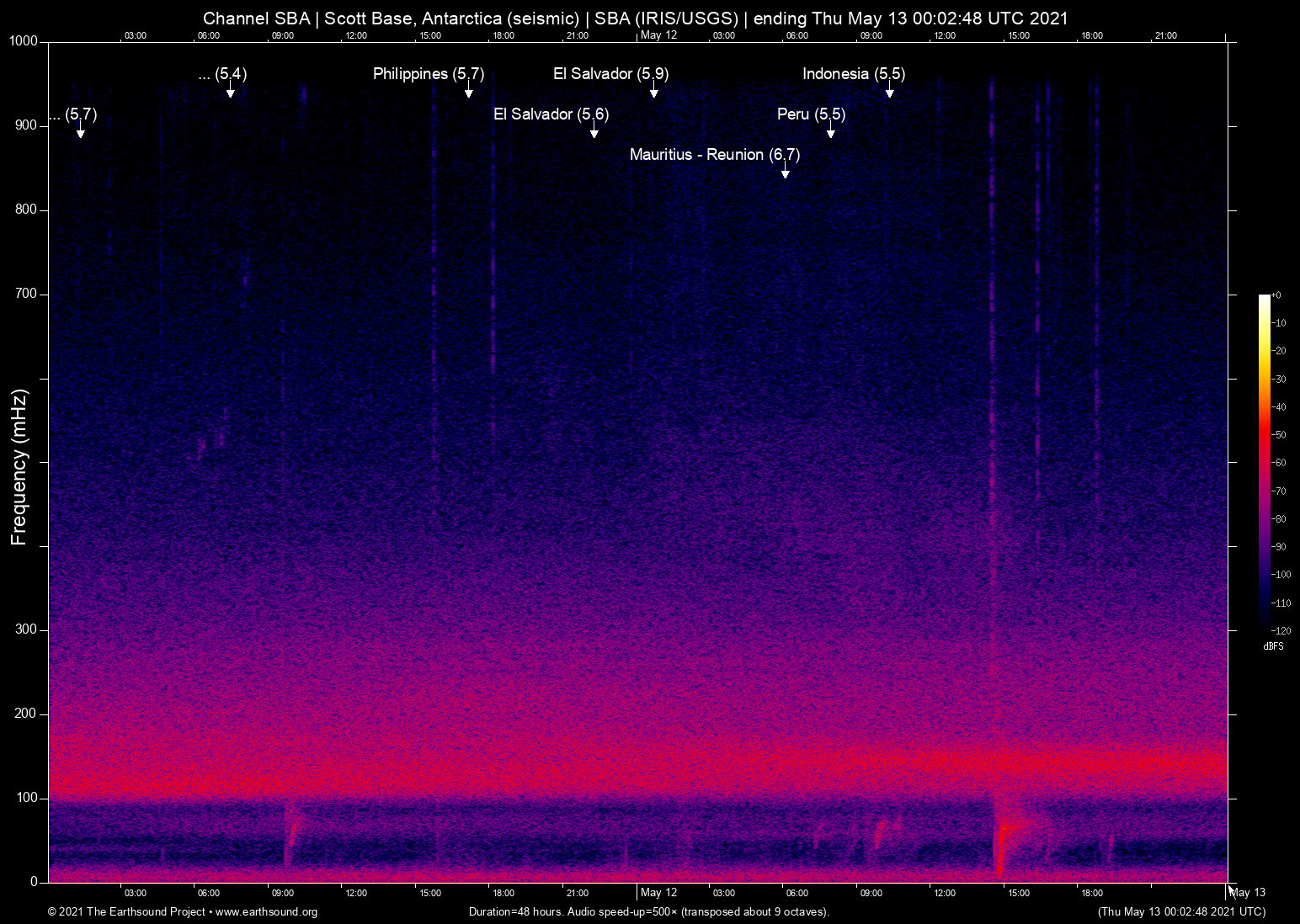Click the 12:00 tick on the top axis
This screenshot has width=1300, height=924.
(x=357, y=35)
